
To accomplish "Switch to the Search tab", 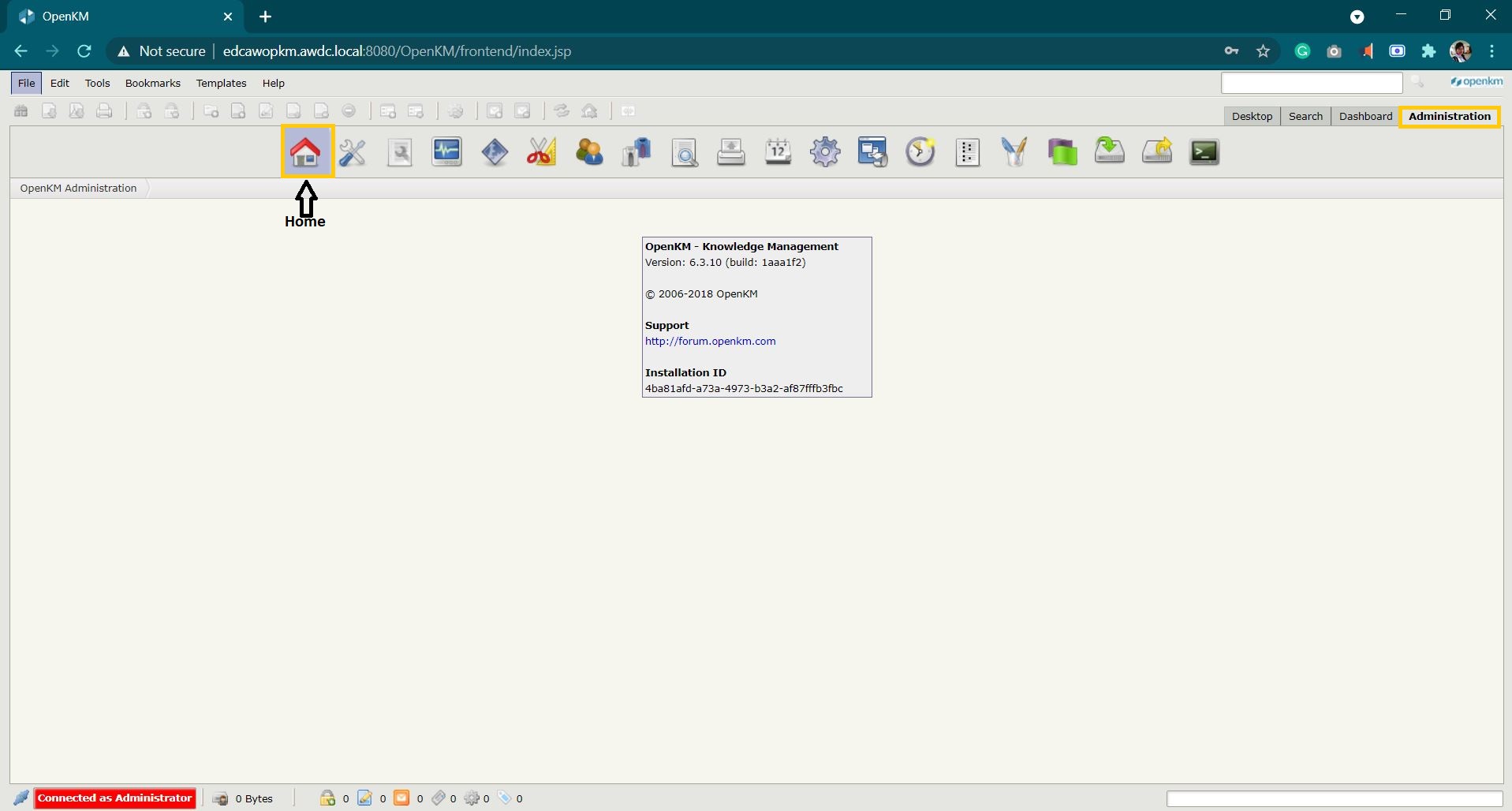I will (x=1305, y=116).
